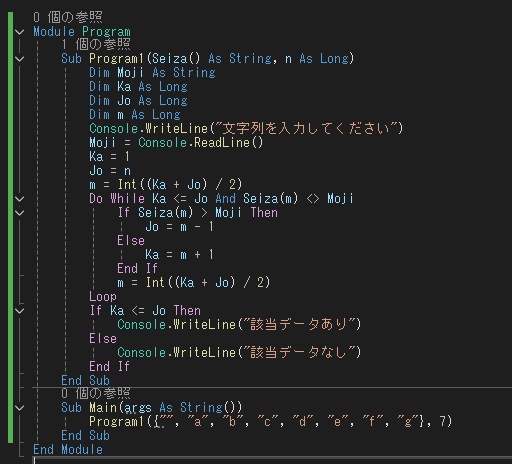This screenshot has width=512, height=464.
Task: Click 'n As Long' parameter in signature
Action: tap(316, 59)
